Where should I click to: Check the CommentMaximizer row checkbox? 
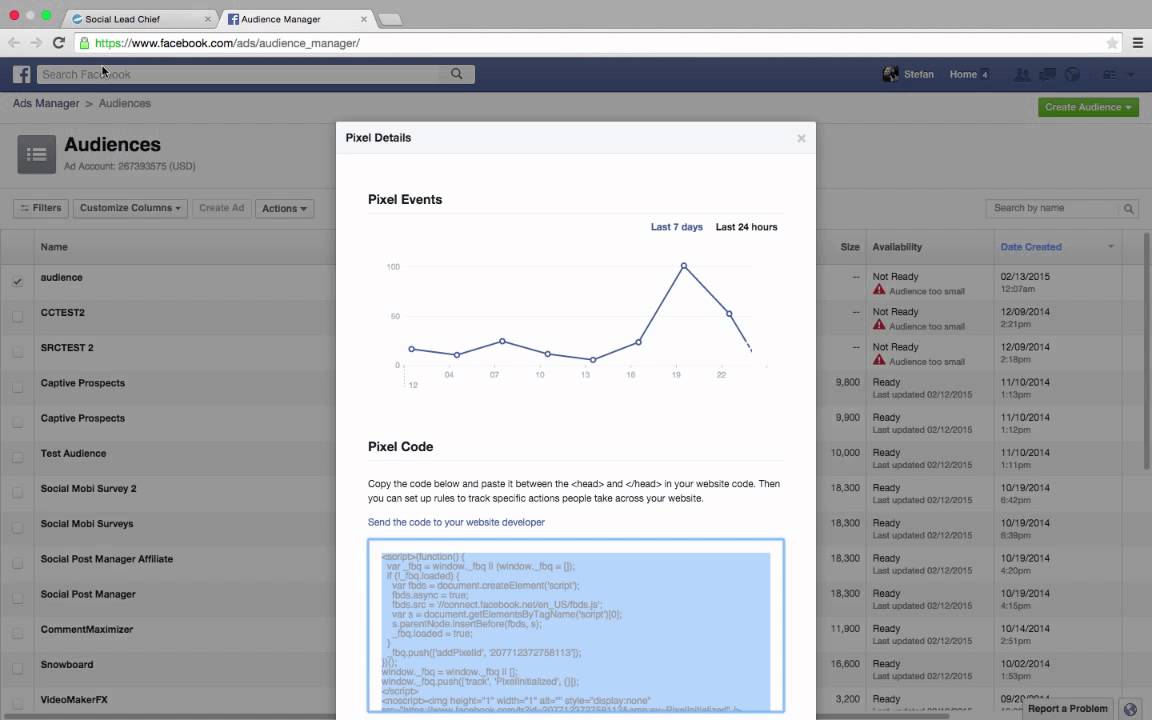coord(18,633)
